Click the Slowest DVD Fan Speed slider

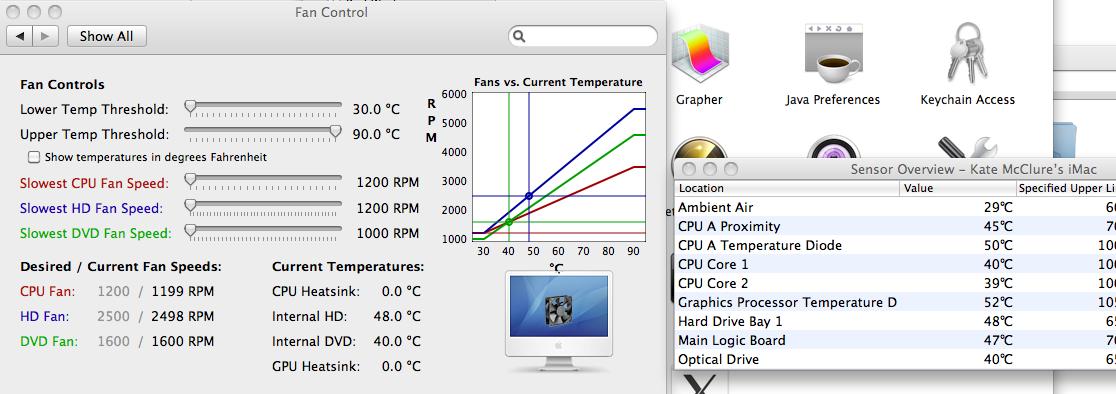tap(263, 232)
